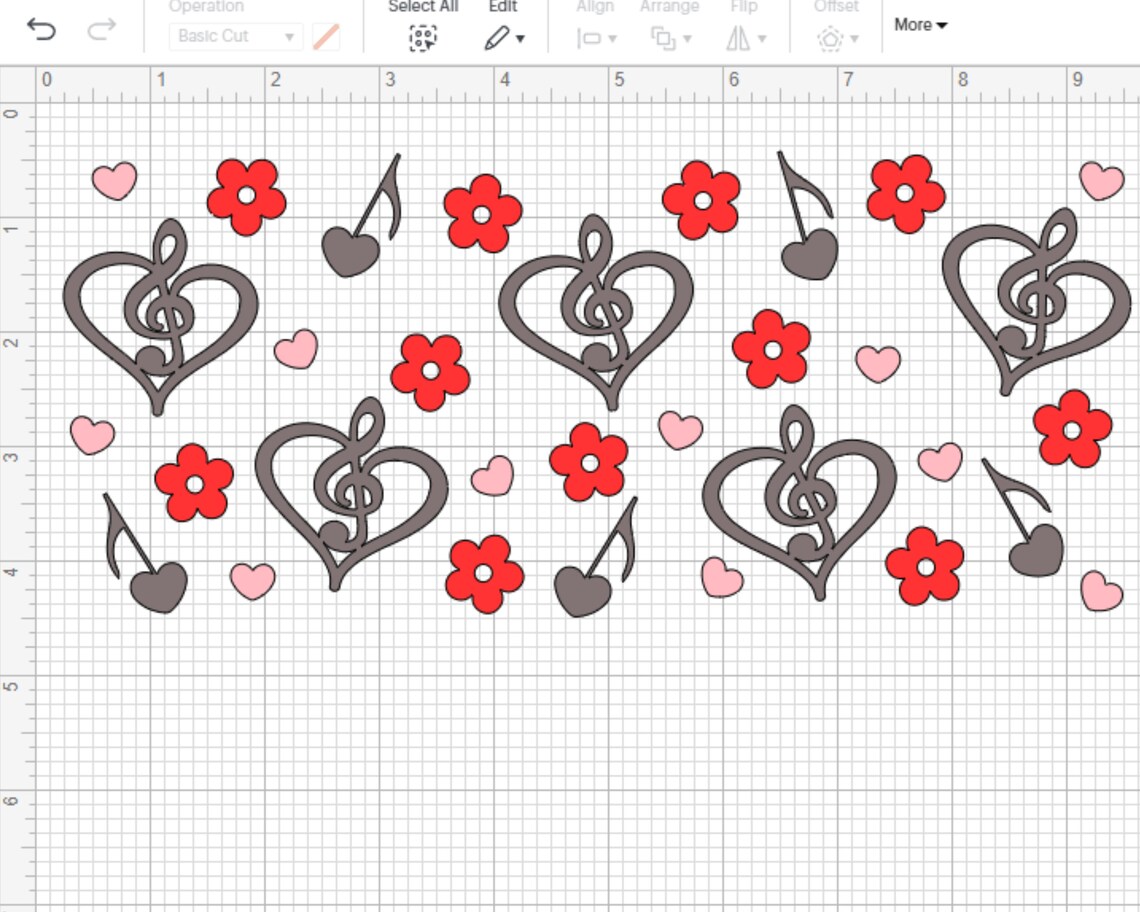This screenshot has width=1140, height=912.
Task: Click the Edit pencil icon
Action: pos(497,37)
